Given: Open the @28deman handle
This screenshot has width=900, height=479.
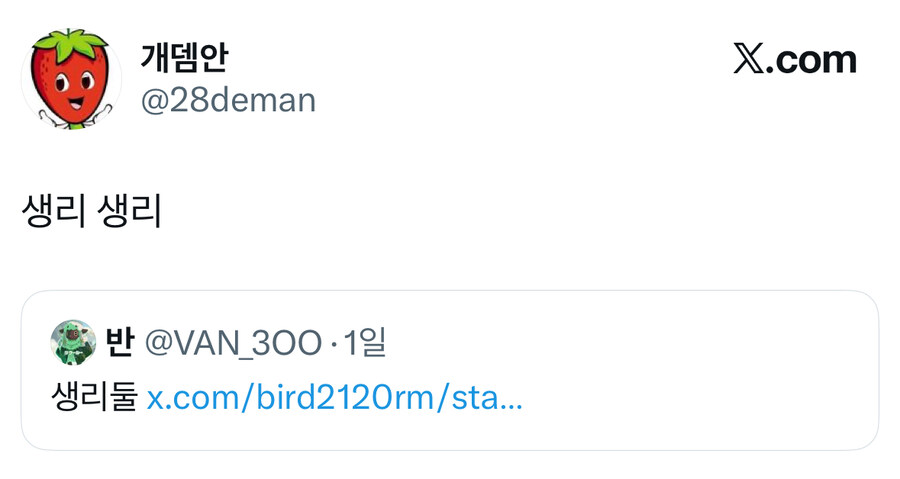Looking at the screenshot, I should 228,100.
